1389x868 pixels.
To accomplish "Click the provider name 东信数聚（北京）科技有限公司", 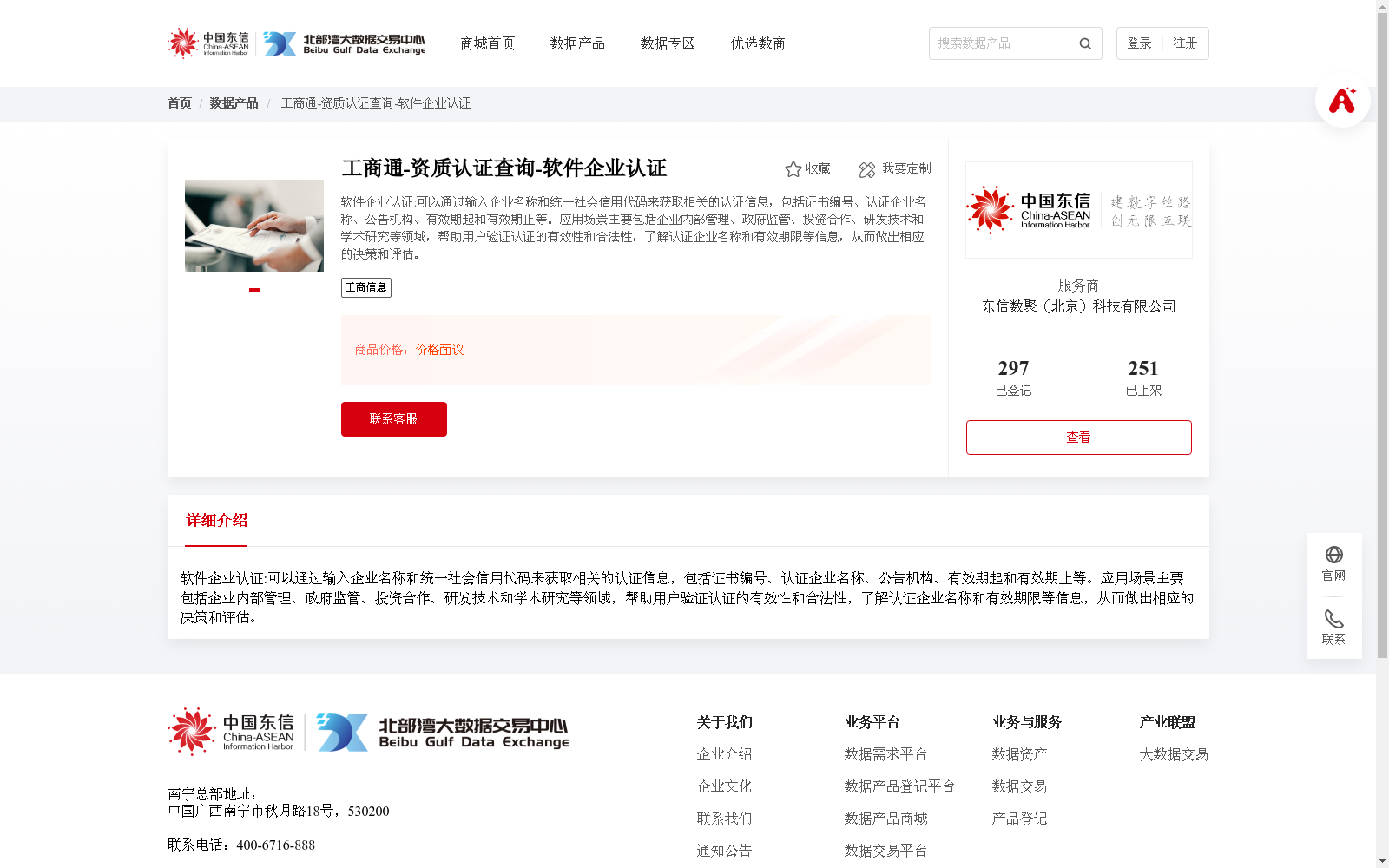I will coord(1079,306).
